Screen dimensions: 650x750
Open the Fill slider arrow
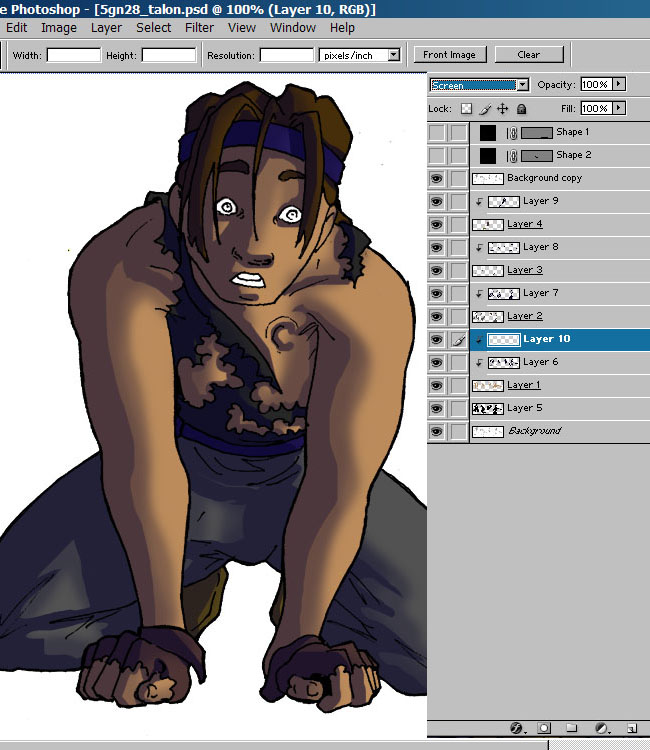click(x=618, y=108)
